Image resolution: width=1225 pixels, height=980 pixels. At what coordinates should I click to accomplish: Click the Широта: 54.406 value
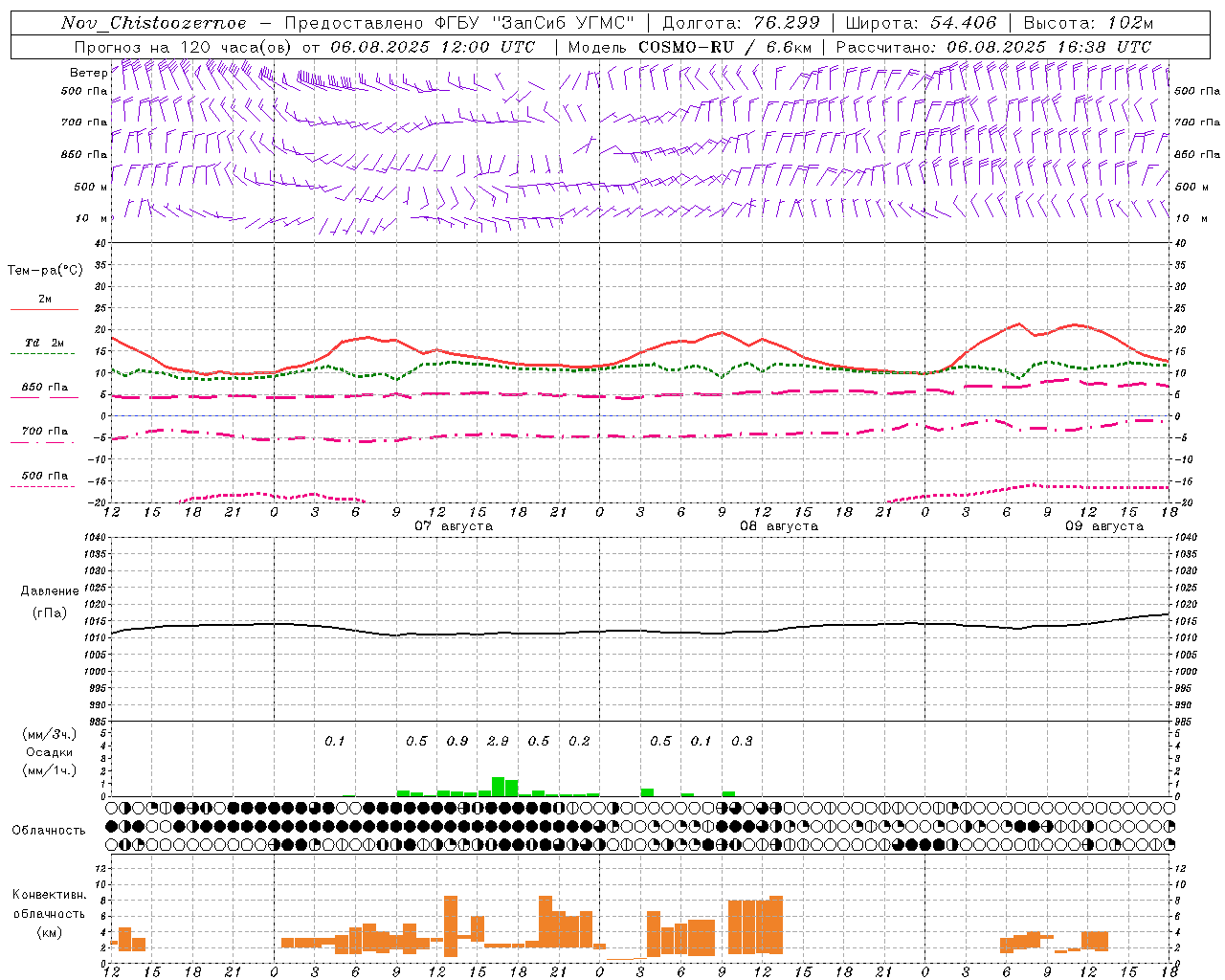[922, 23]
